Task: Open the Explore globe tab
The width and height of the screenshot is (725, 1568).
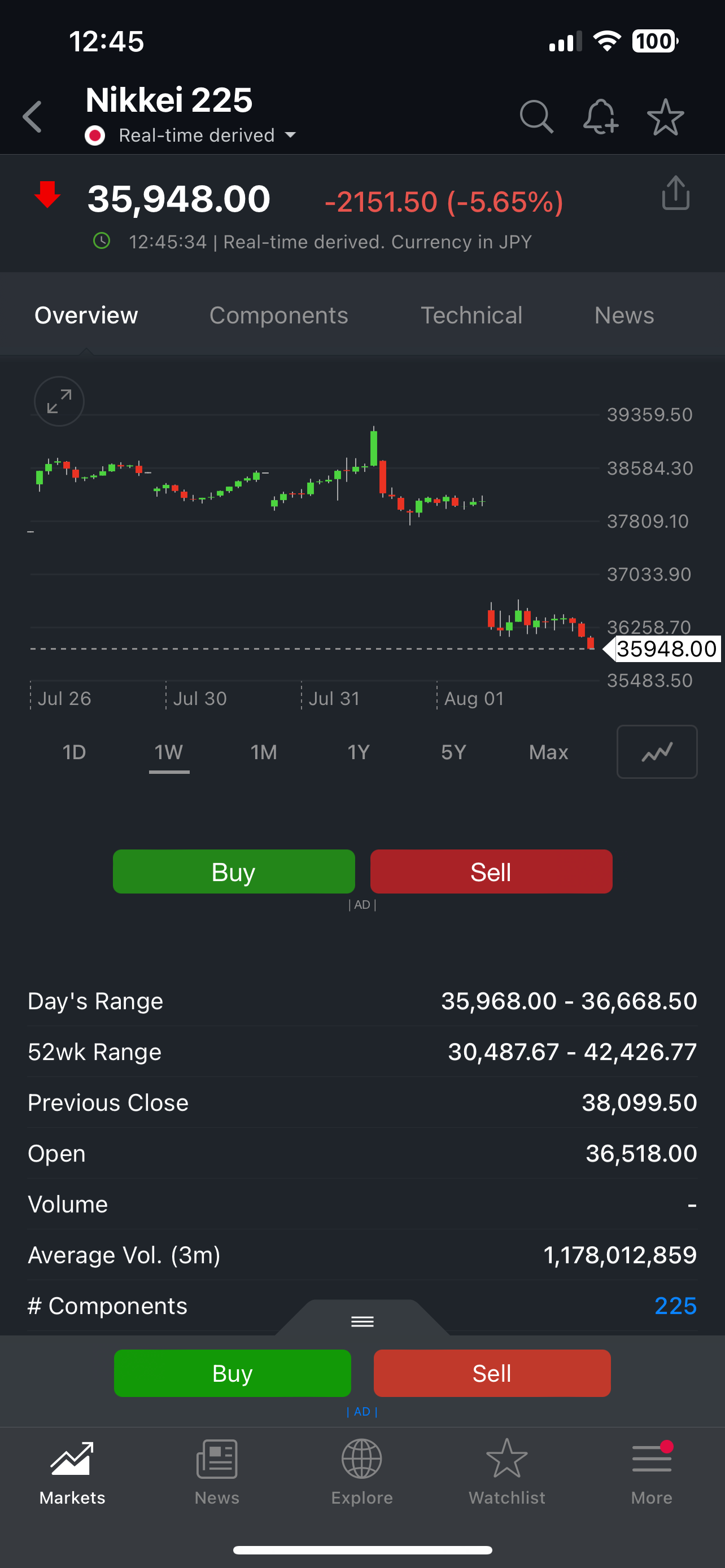Action: click(361, 1472)
